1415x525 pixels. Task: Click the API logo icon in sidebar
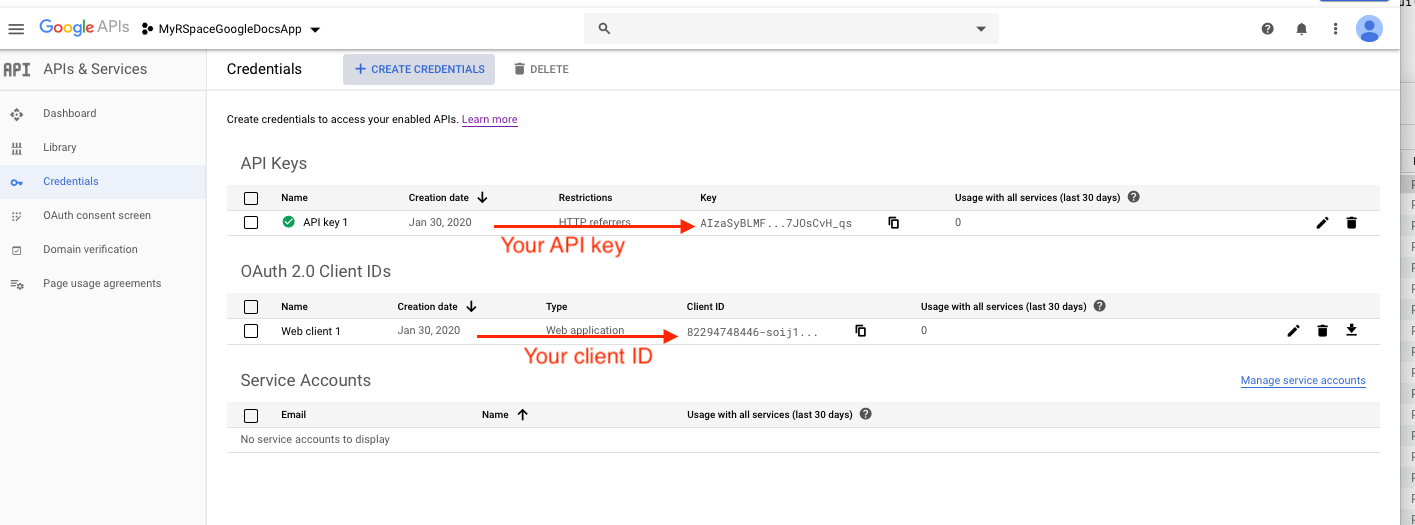[x=17, y=69]
